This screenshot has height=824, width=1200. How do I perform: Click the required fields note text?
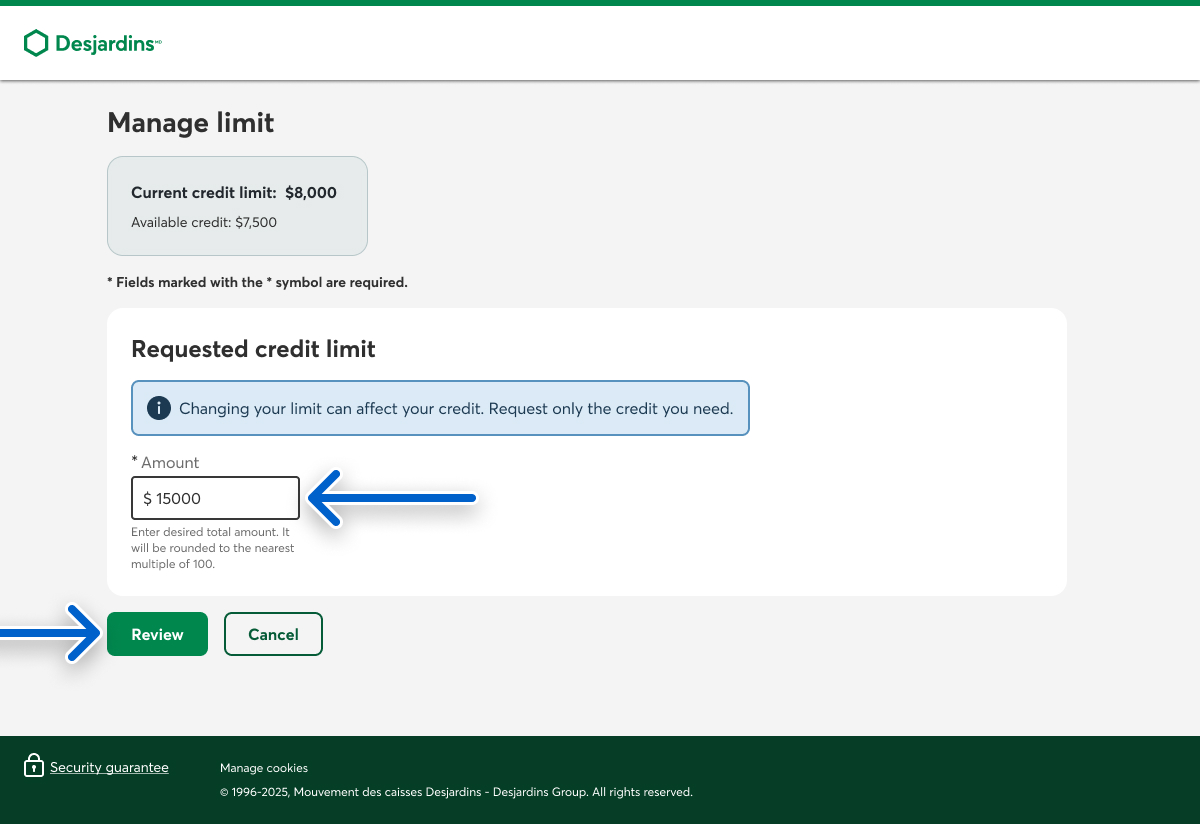257,283
